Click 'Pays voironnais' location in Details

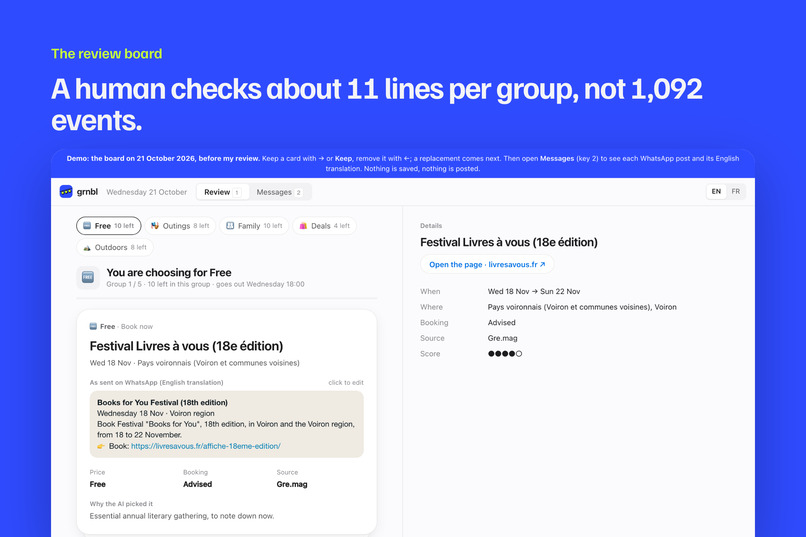[582, 307]
